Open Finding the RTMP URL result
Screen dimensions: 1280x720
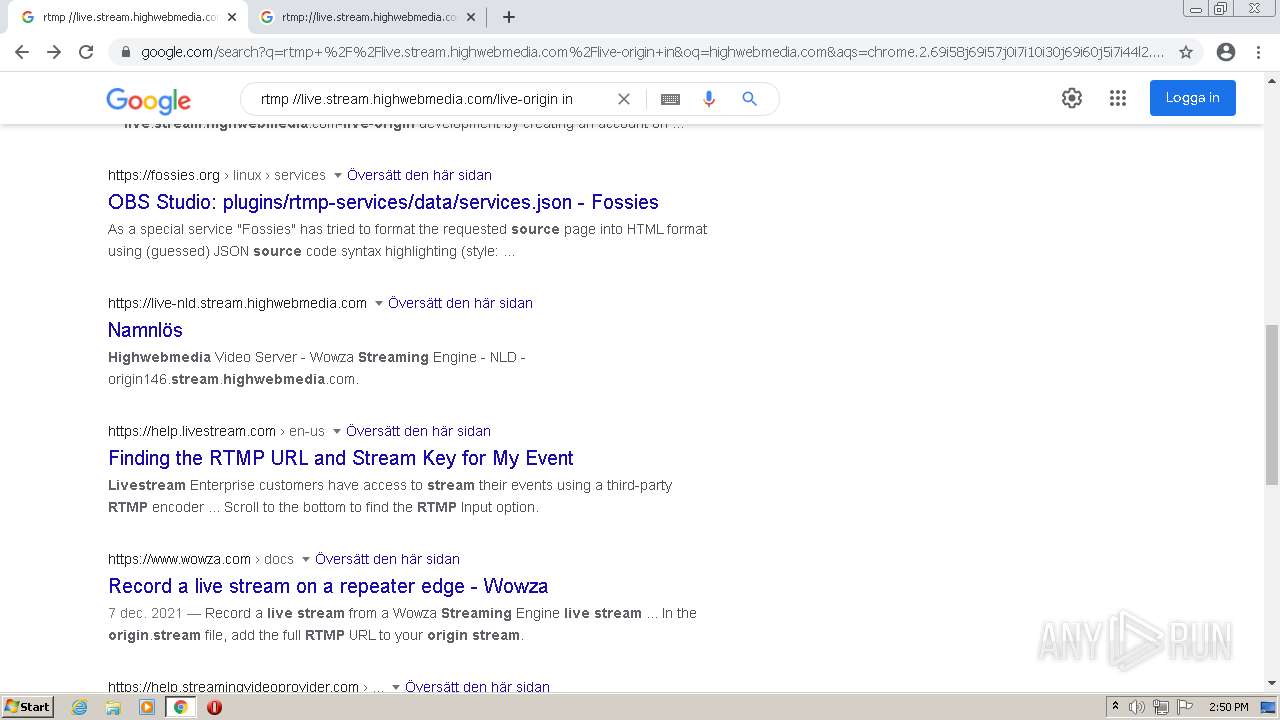(x=341, y=458)
